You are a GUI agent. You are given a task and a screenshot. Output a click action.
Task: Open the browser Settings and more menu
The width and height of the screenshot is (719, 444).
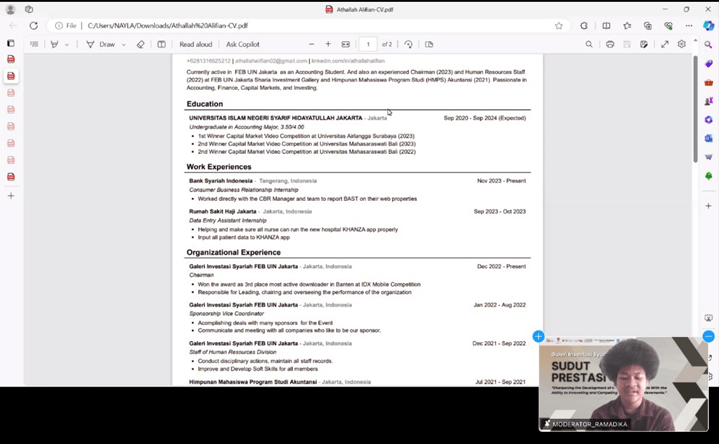690,25
